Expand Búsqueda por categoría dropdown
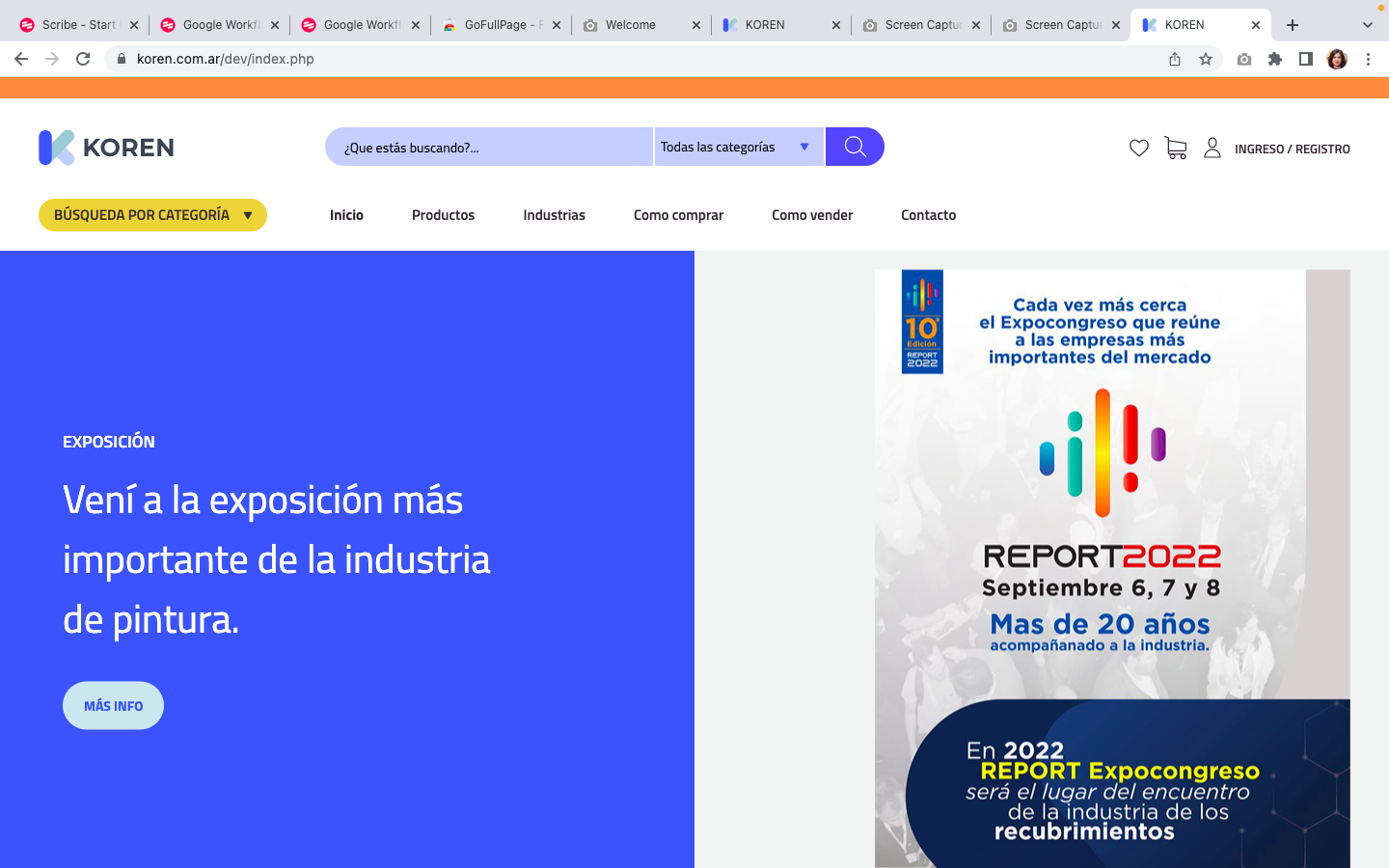 tap(152, 215)
